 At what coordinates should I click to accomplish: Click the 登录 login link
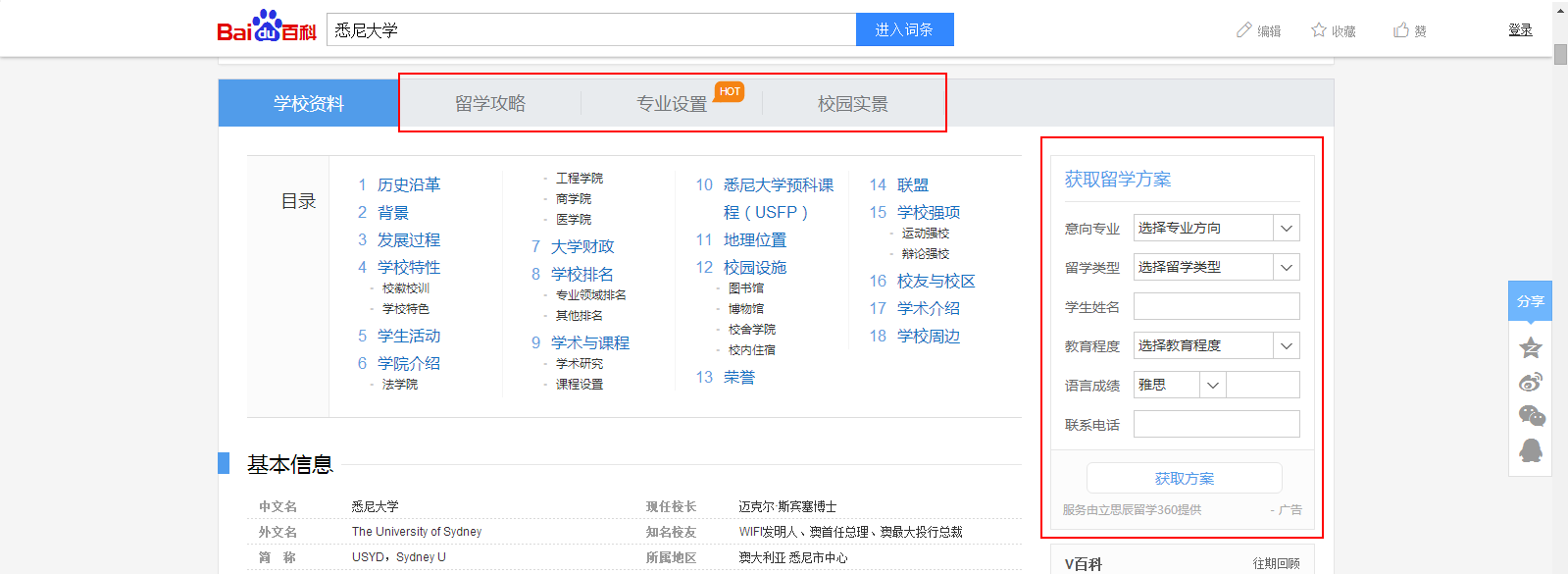coord(1520,30)
